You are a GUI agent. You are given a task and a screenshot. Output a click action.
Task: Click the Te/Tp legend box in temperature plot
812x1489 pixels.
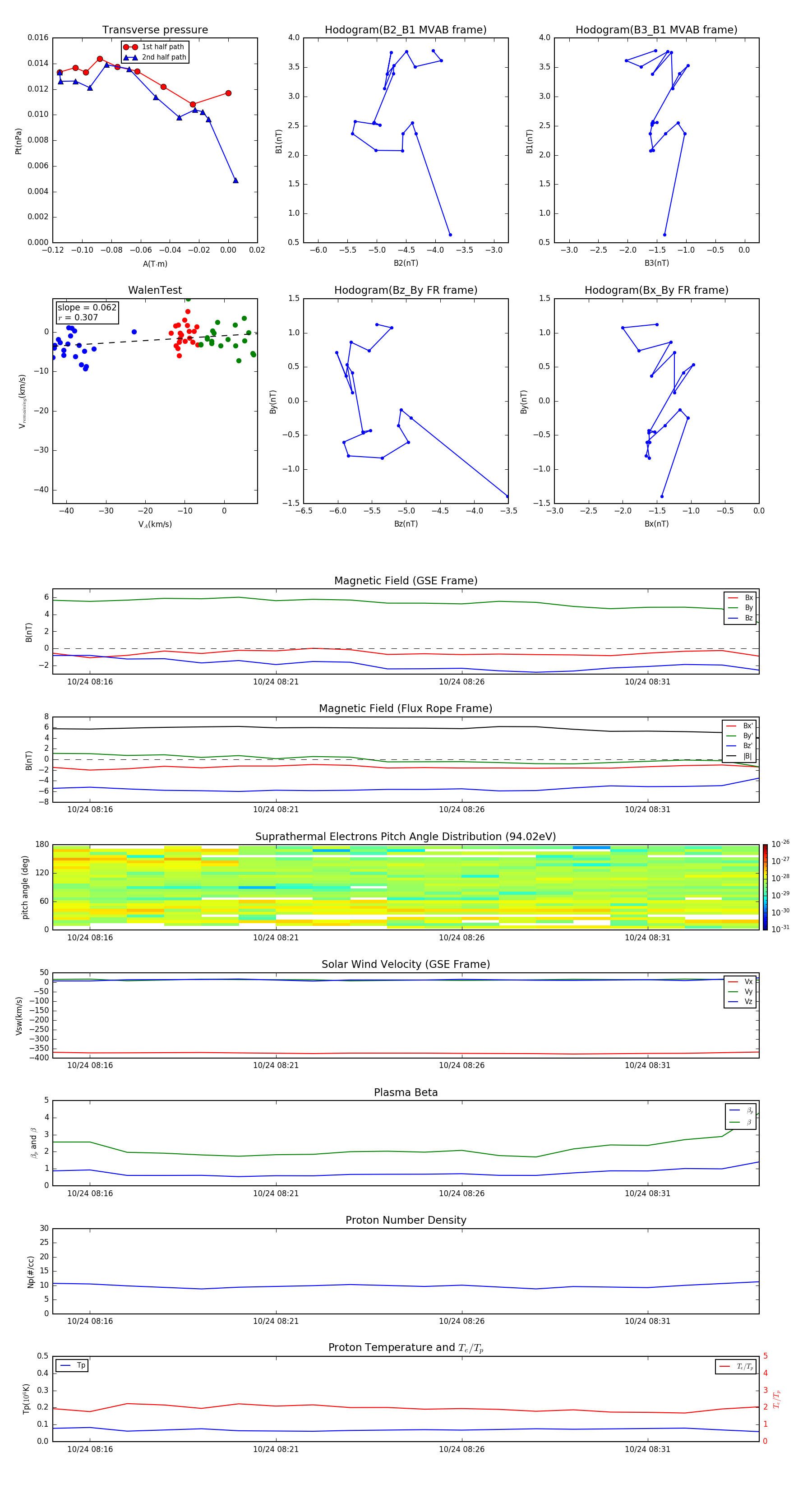pyautogui.click(x=736, y=1366)
